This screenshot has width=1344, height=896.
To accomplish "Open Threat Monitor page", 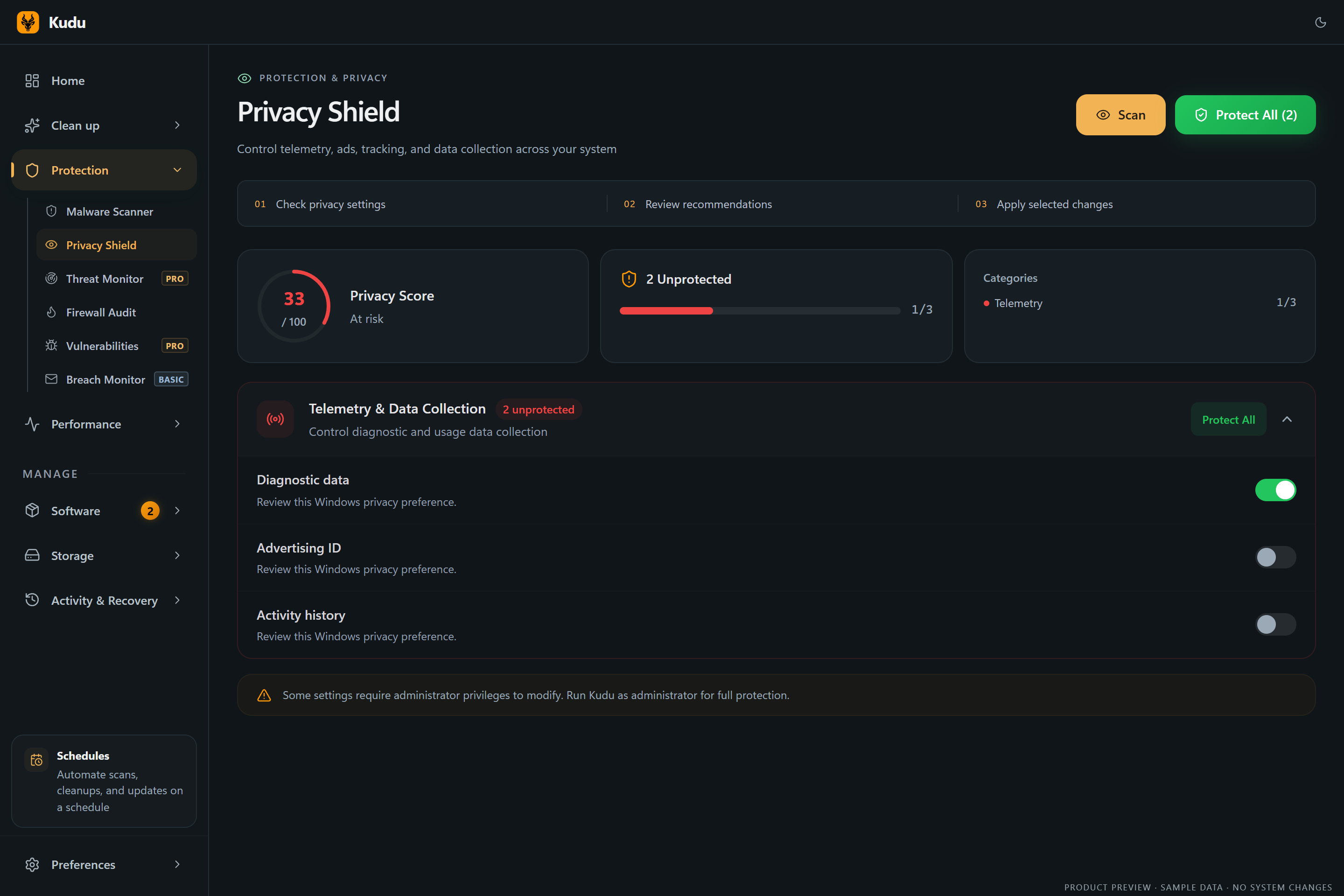I will coord(117,278).
